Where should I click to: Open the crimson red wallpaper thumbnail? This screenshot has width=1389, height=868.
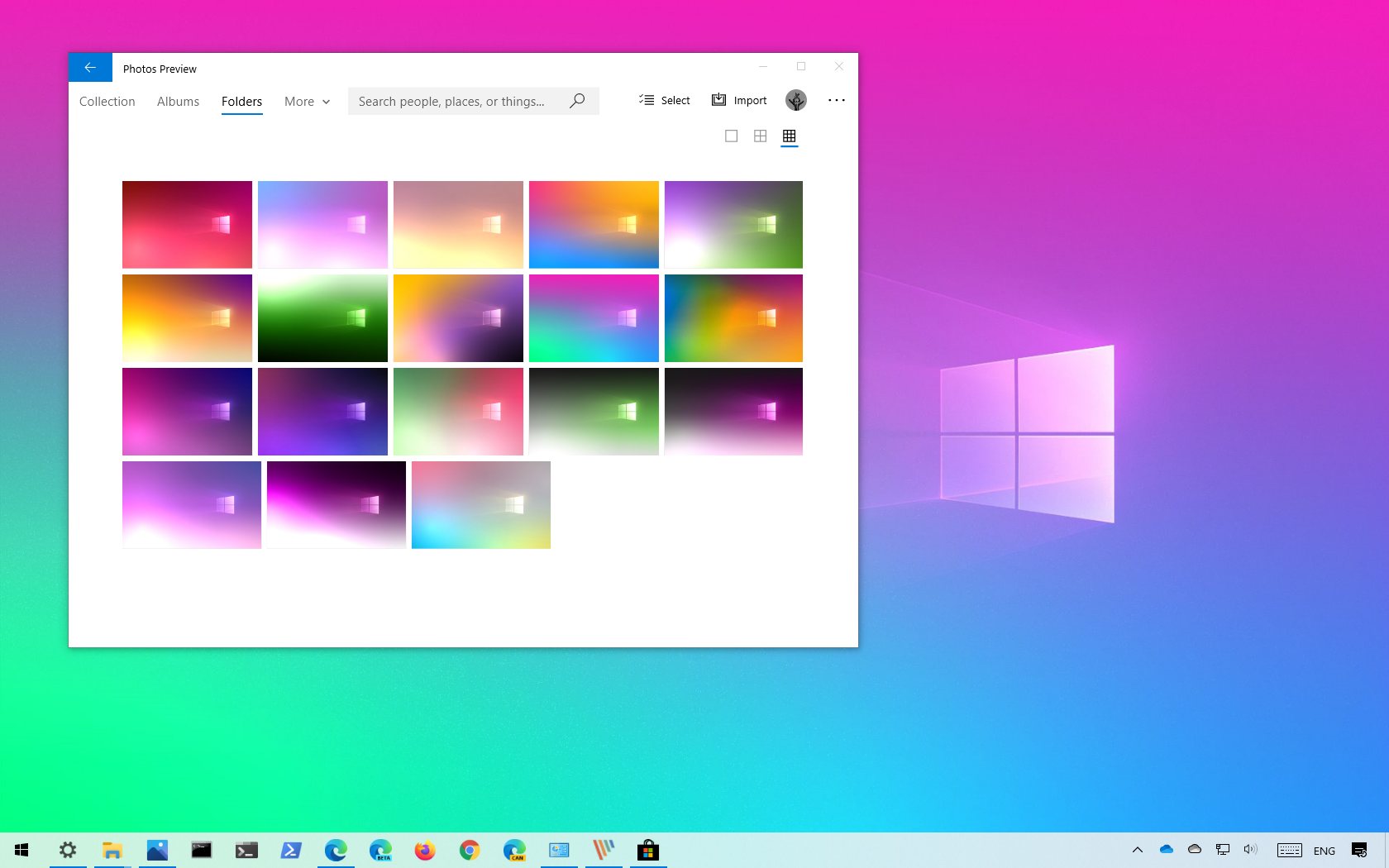point(187,225)
